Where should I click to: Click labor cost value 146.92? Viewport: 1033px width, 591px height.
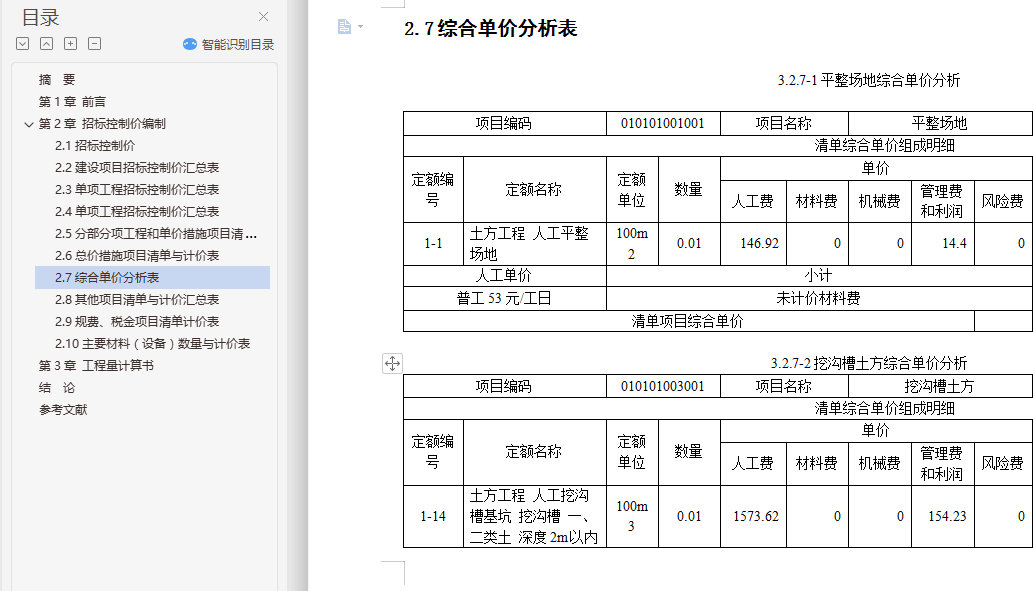point(759,243)
